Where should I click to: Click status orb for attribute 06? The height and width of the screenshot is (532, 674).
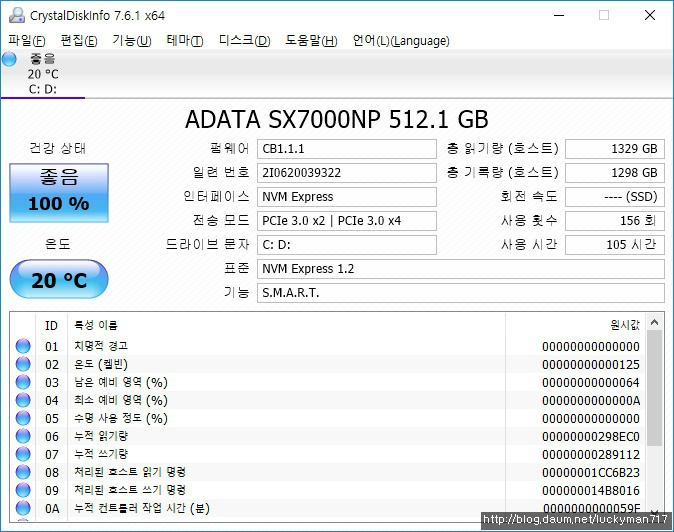[x=23, y=436]
